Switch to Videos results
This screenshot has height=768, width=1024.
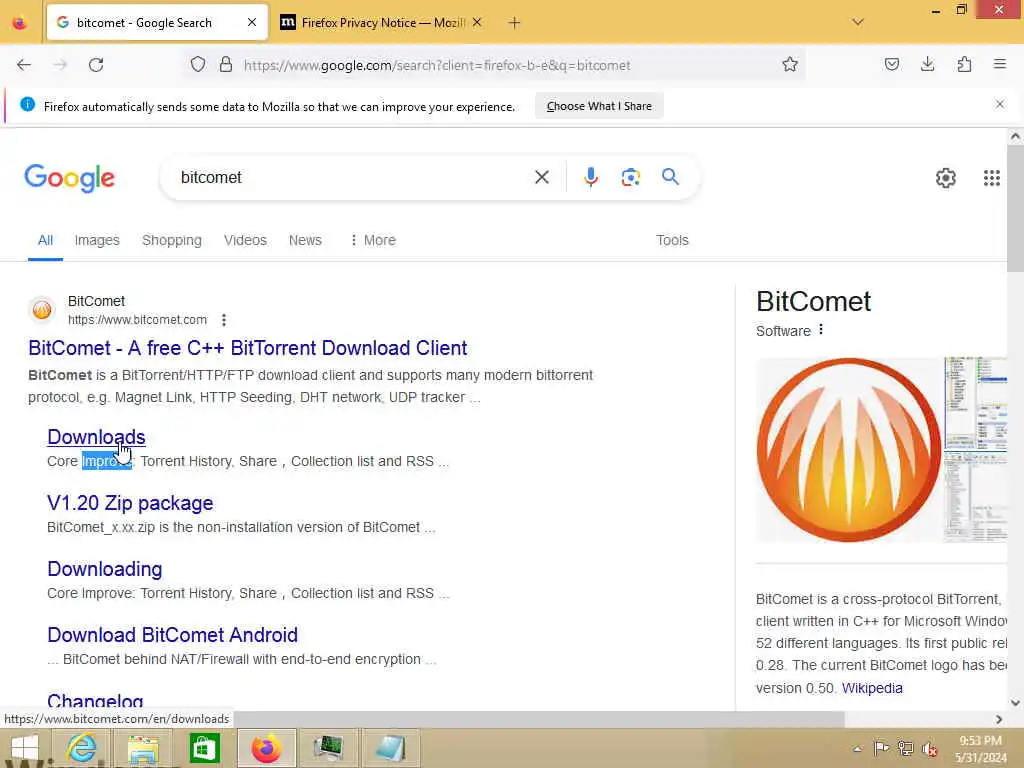(245, 240)
